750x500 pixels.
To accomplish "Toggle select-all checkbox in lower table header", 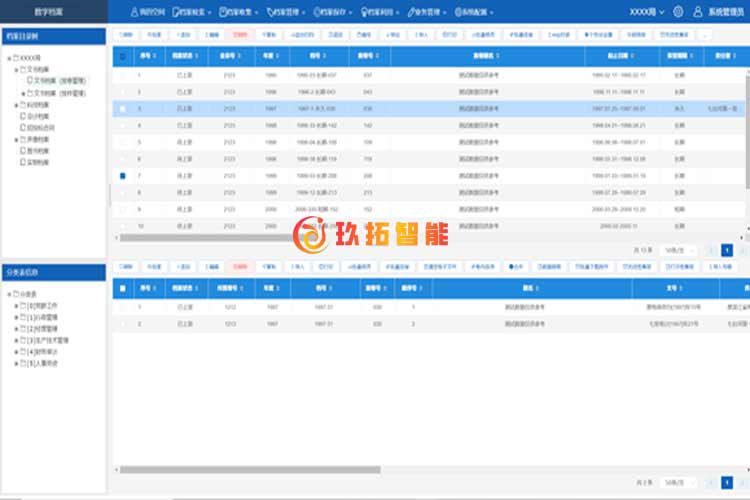I will [123, 289].
